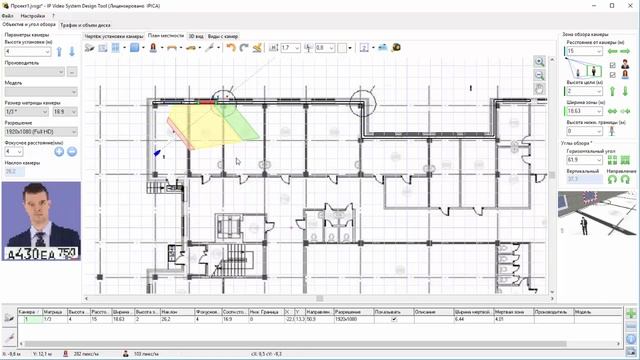The width and height of the screenshot is (640, 360).
Task: Open the Настройки menu
Action: point(33,16)
